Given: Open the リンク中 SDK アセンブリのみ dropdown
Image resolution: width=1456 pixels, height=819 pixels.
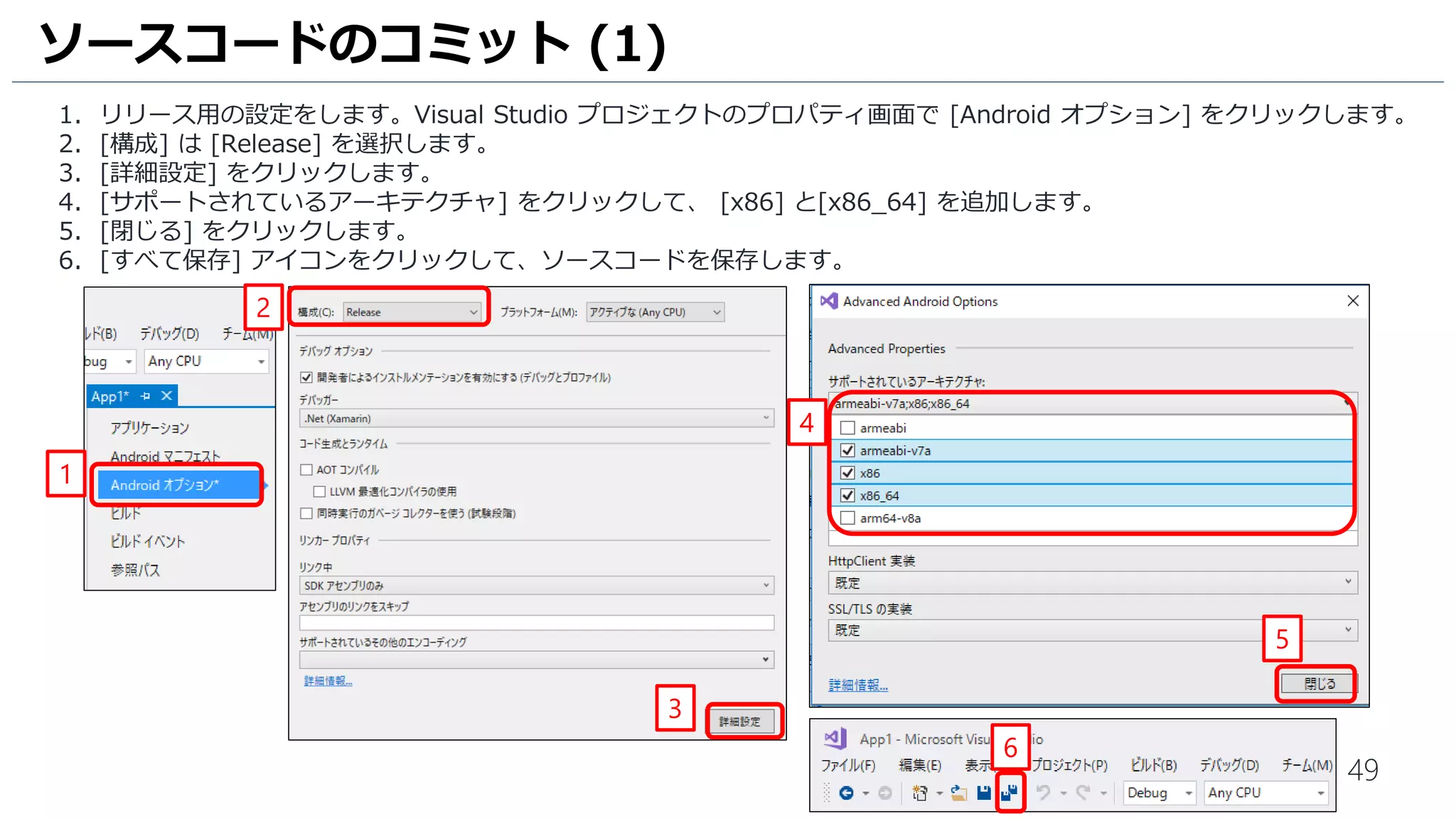Looking at the screenshot, I should pos(537,585).
